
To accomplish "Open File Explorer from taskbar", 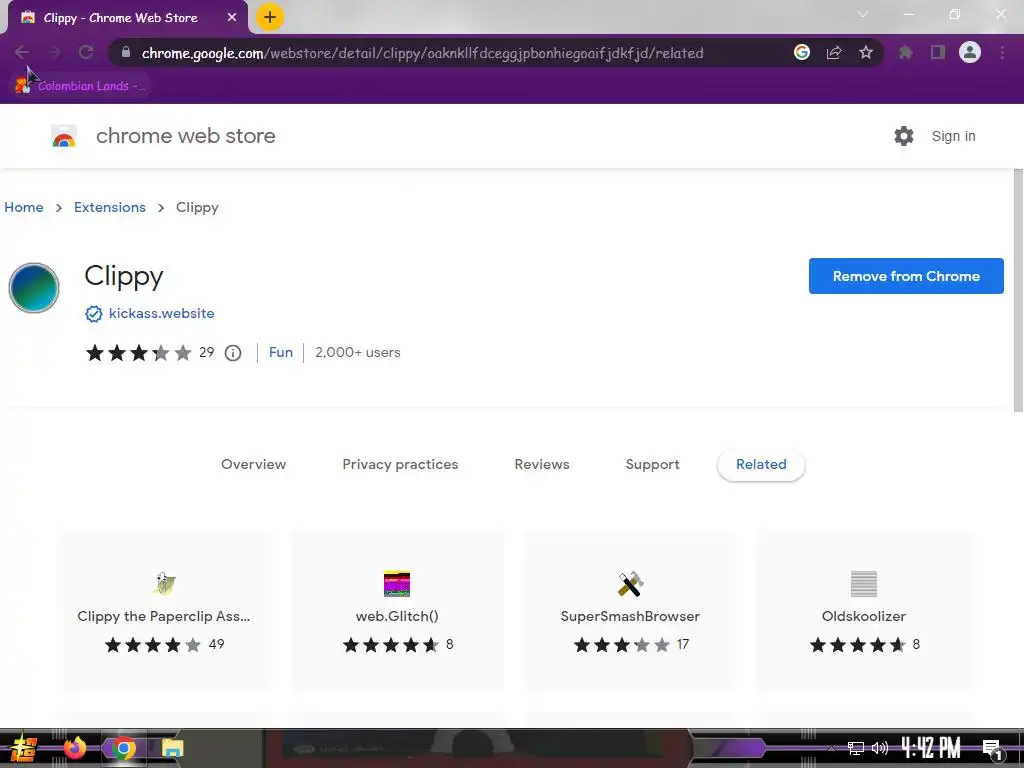I will coord(172,748).
